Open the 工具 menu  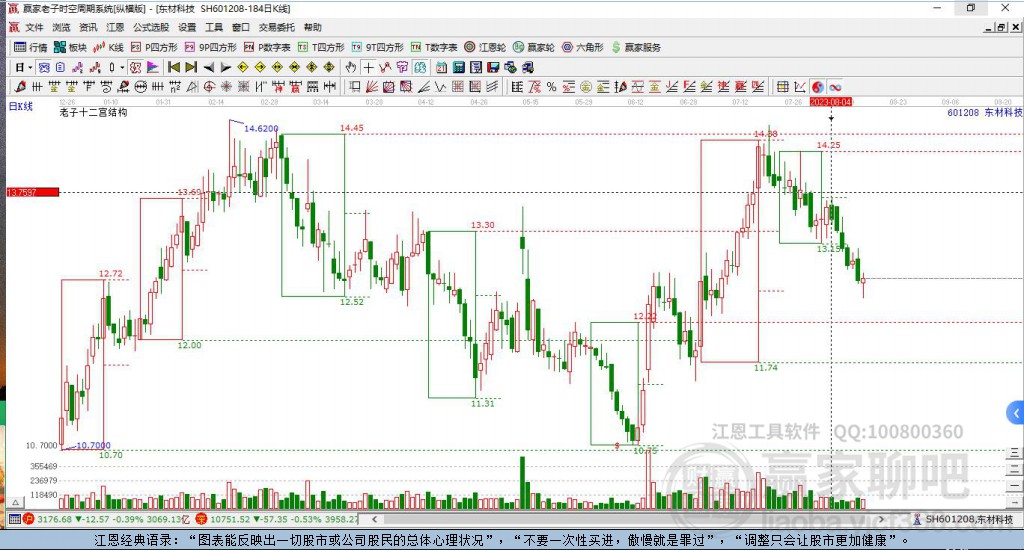(214, 27)
